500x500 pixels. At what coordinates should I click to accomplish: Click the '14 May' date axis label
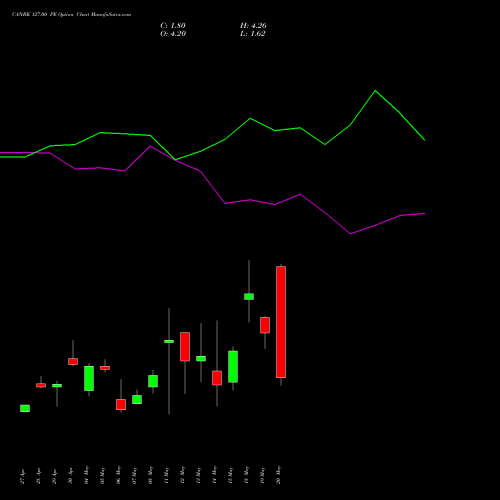[215, 475]
